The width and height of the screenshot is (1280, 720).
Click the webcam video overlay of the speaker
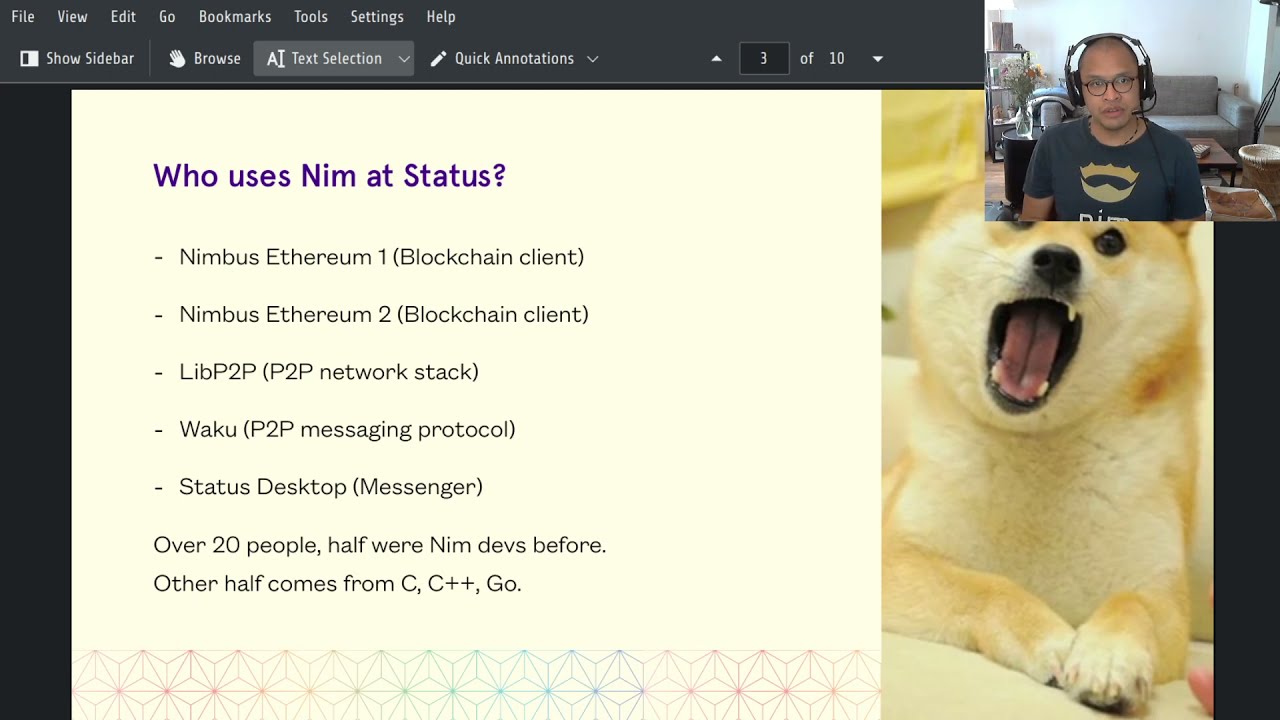[x=1132, y=110]
